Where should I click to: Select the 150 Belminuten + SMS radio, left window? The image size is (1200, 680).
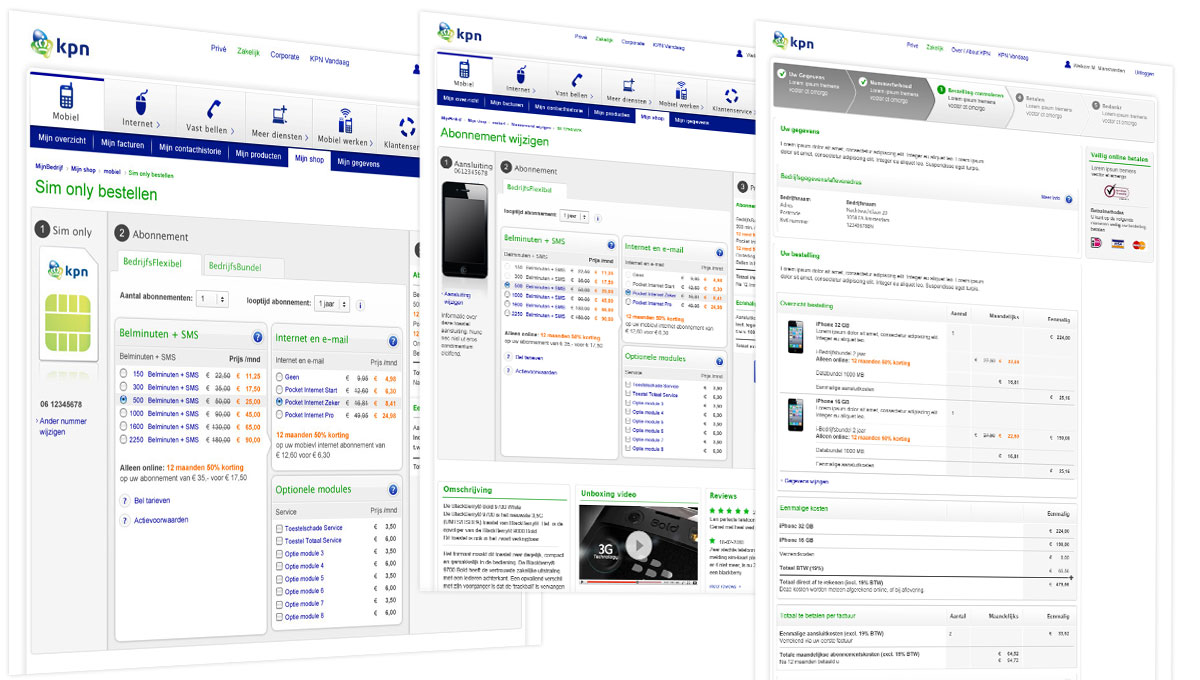pyautogui.click(x=123, y=373)
